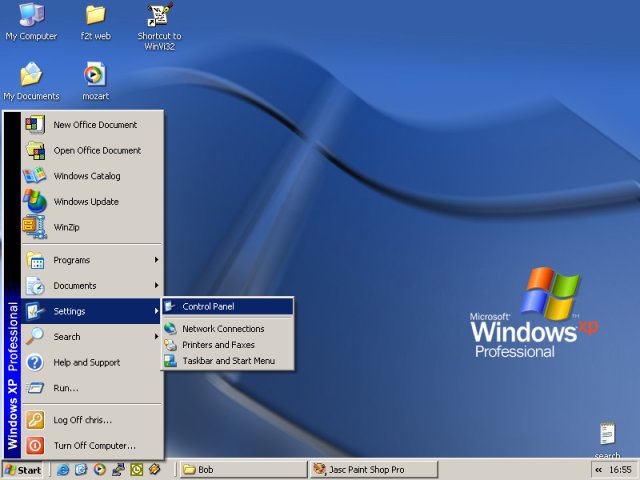Select the search document icon on desktop
This screenshot has width=640, height=480.
pyautogui.click(x=607, y=440)
